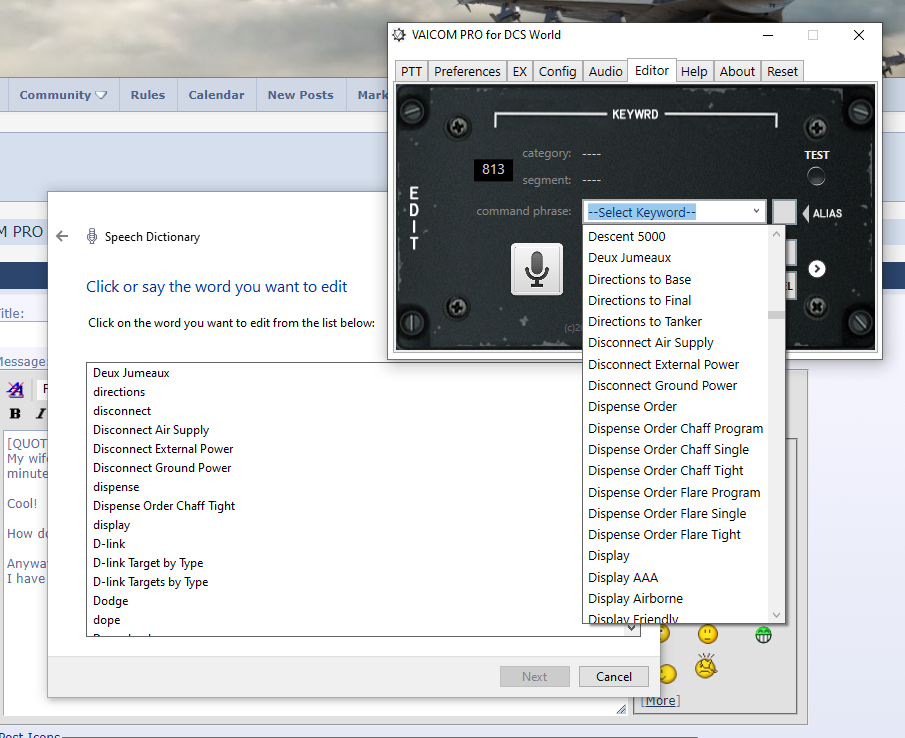
Task: Select 'Dispense Order Flare Program' keyword
Action: click(676, 493)
